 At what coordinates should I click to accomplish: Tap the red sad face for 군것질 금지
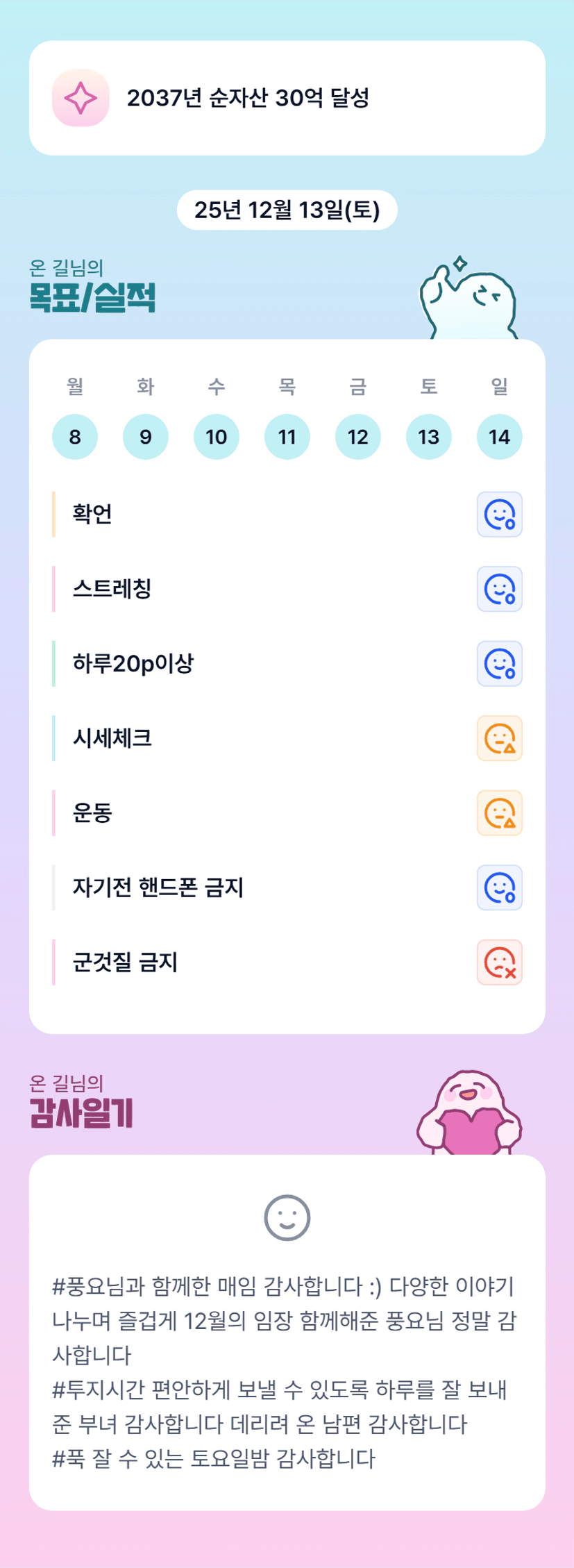click(x=499, y=962)
